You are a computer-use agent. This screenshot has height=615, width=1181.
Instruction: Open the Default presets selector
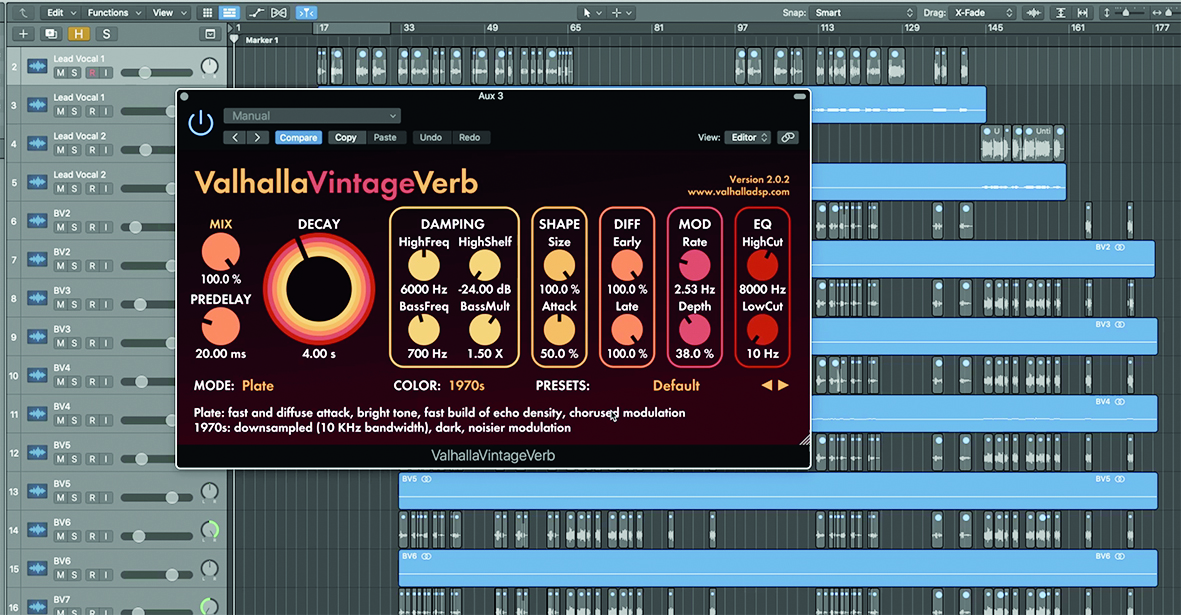click(676, 385)
